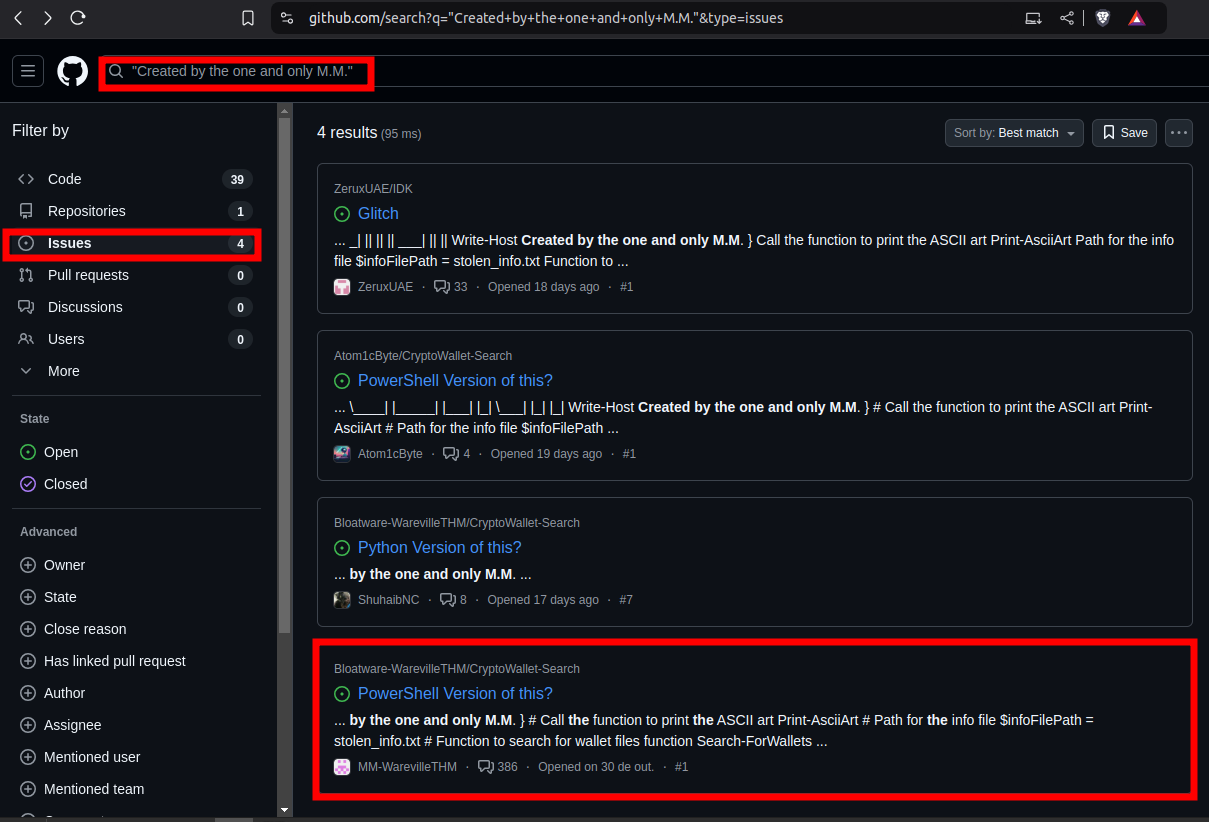Add Assignee advanced filter
Viewport: 1209px width, 822px height.
[61, 725]
